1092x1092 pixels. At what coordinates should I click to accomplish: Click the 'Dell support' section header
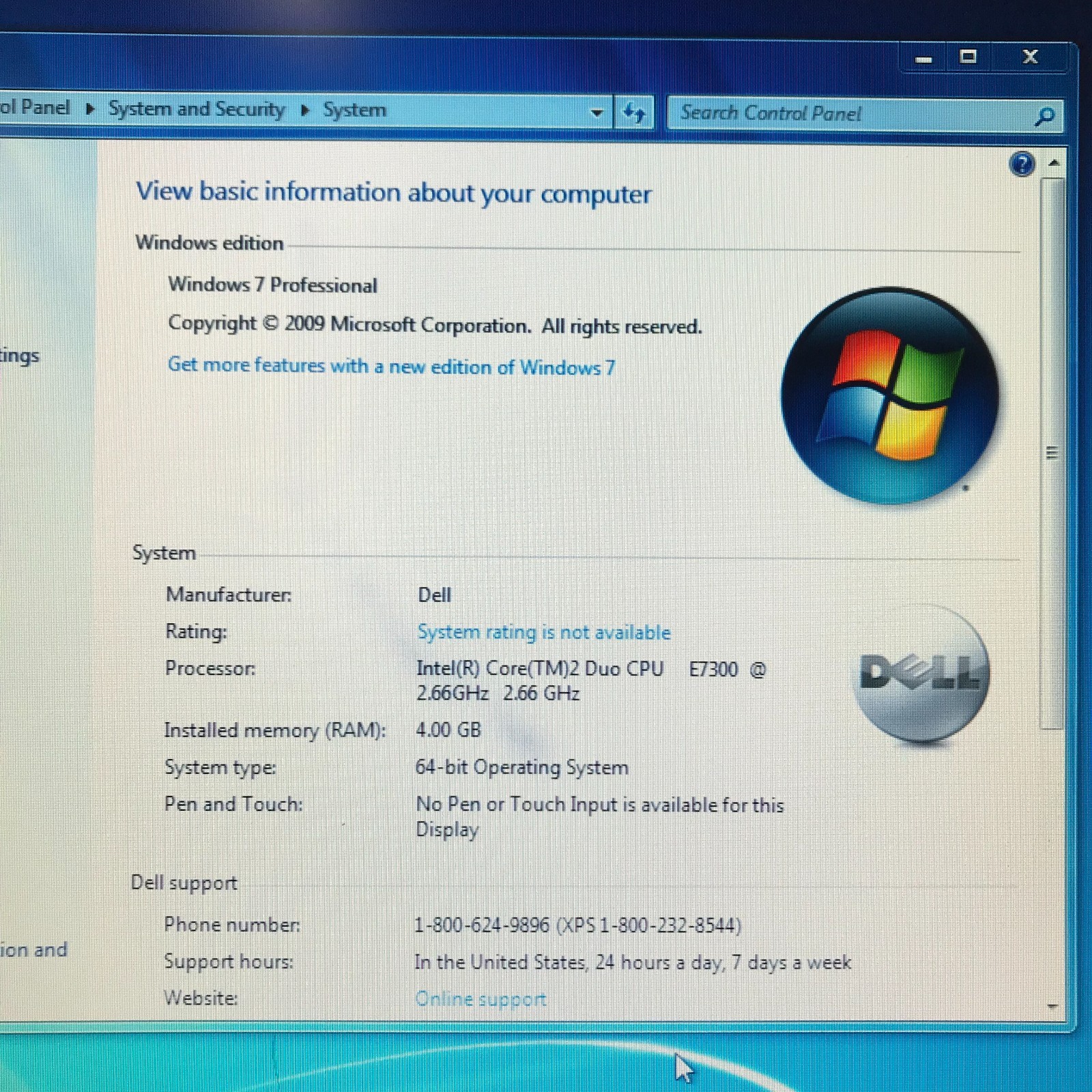184,883
